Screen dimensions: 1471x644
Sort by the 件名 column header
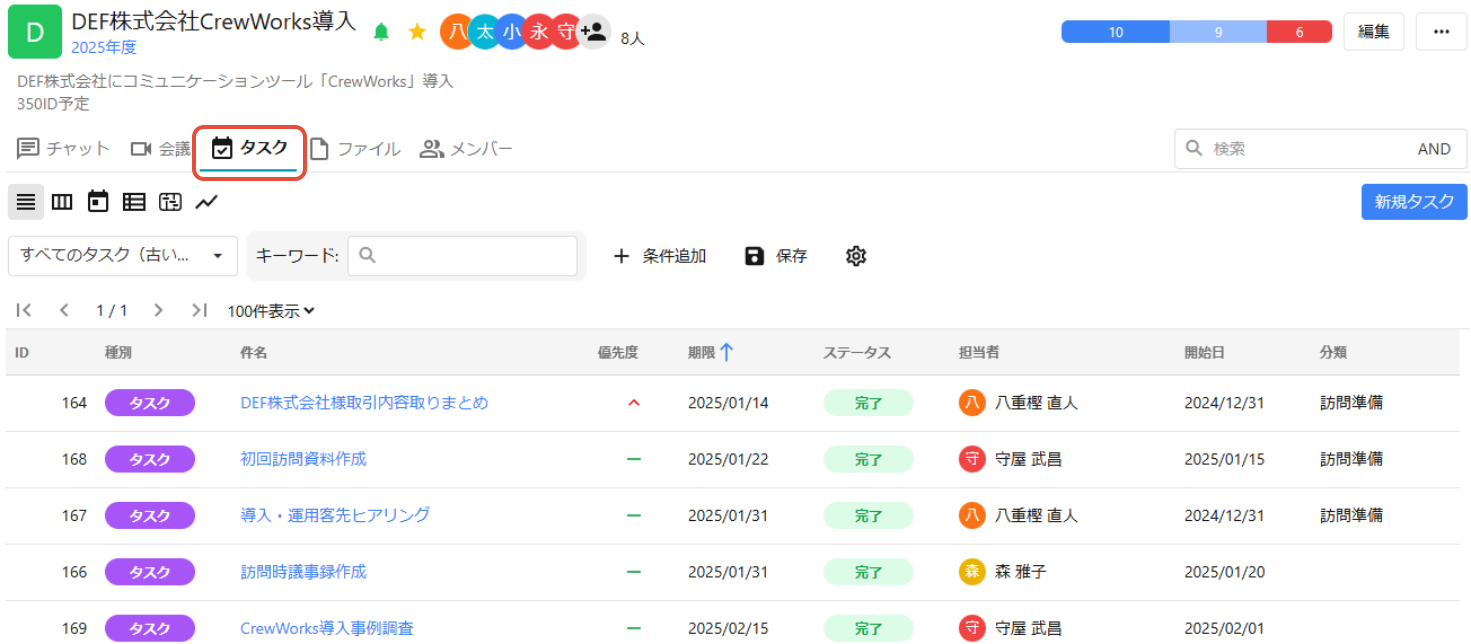click(254, 353)
